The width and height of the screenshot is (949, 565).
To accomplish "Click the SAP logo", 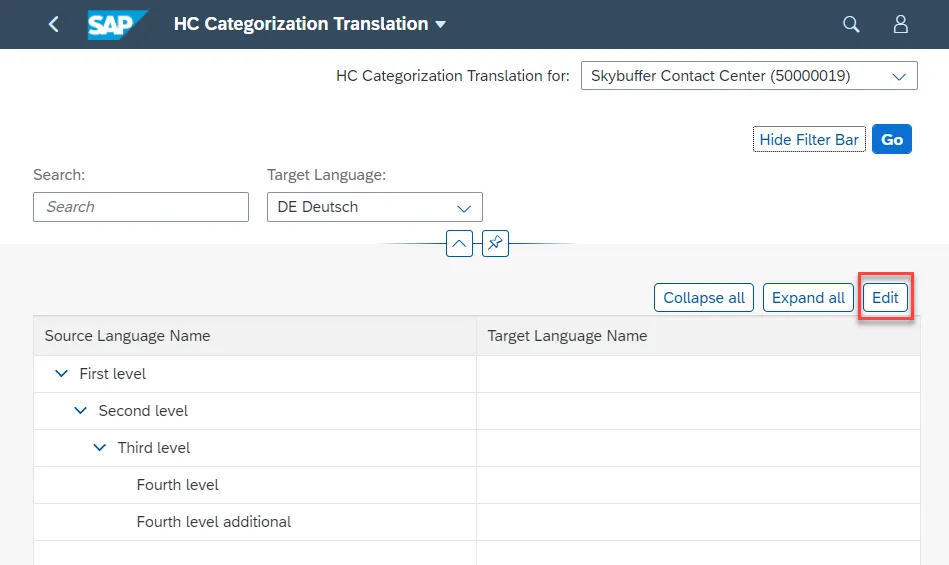I will pyautogui.click(x=117, y=25).
